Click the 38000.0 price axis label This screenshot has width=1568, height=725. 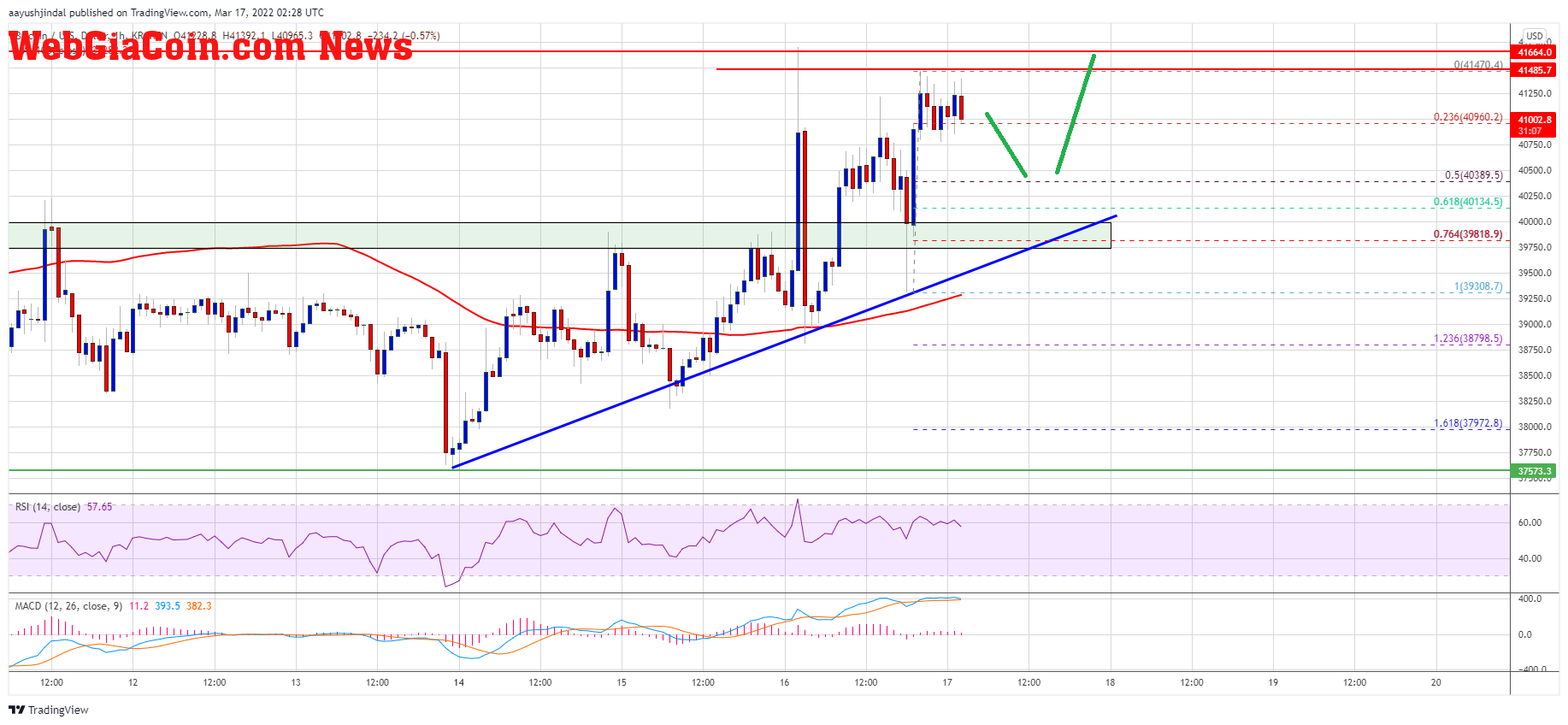tap(1535, 427)
